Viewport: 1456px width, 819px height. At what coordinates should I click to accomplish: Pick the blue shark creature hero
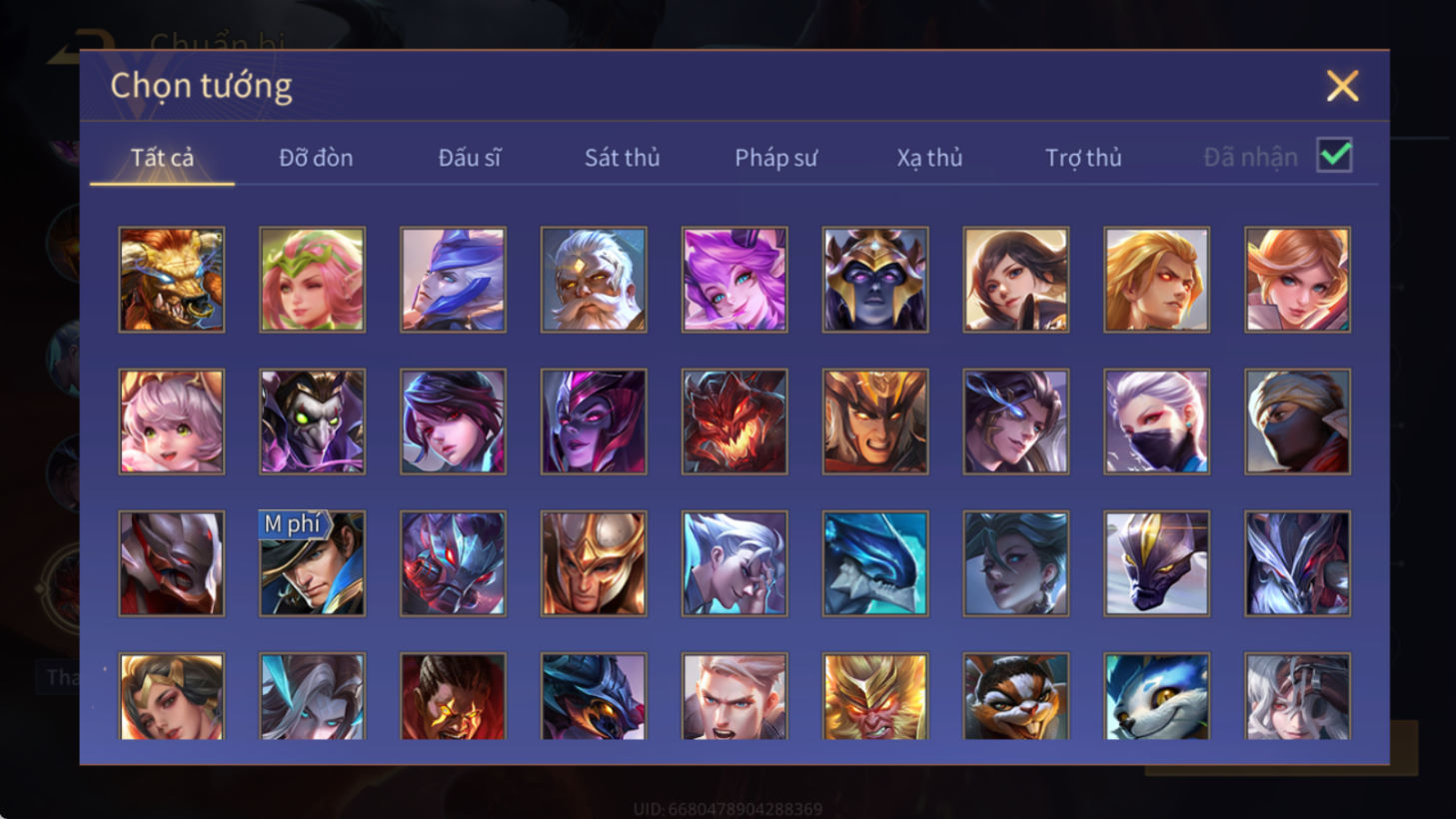[x=875, y=563]
